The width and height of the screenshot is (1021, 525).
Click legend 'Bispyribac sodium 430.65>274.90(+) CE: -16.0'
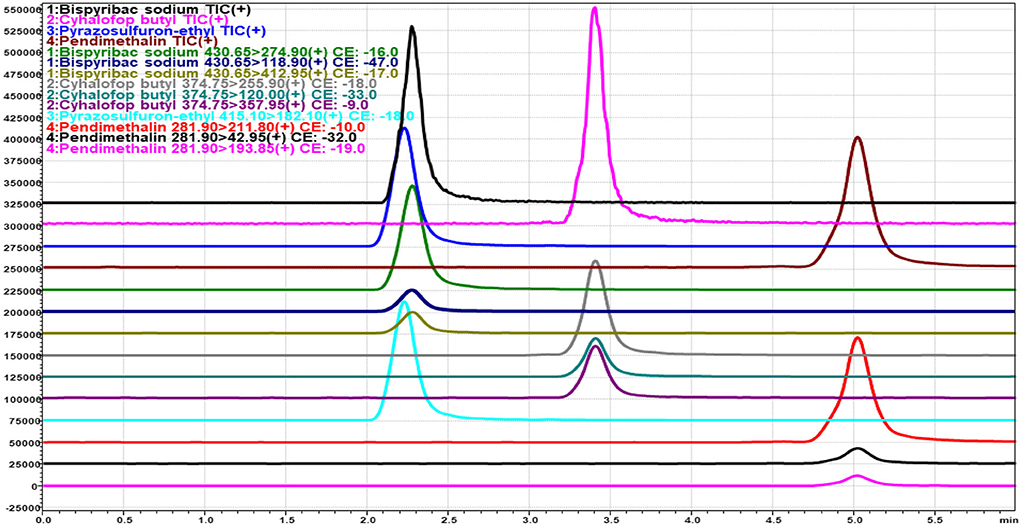coord(223,51)
